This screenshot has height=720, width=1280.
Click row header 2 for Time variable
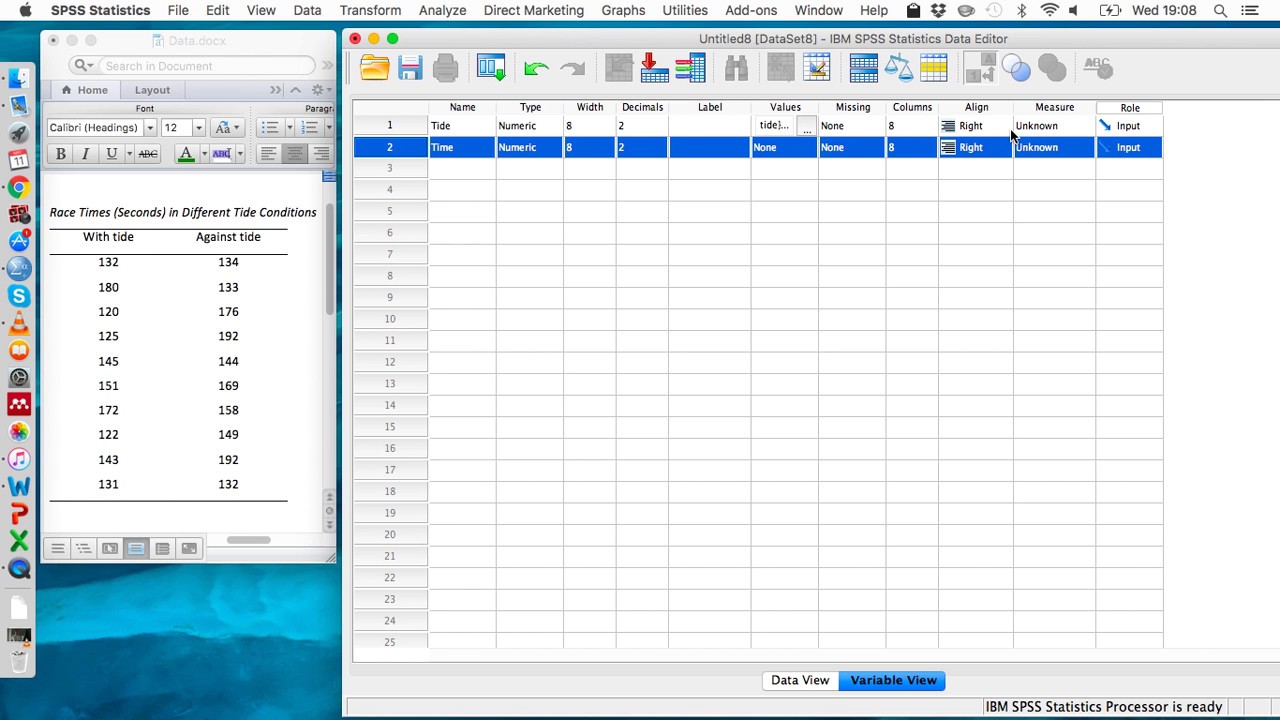point(390,147)
